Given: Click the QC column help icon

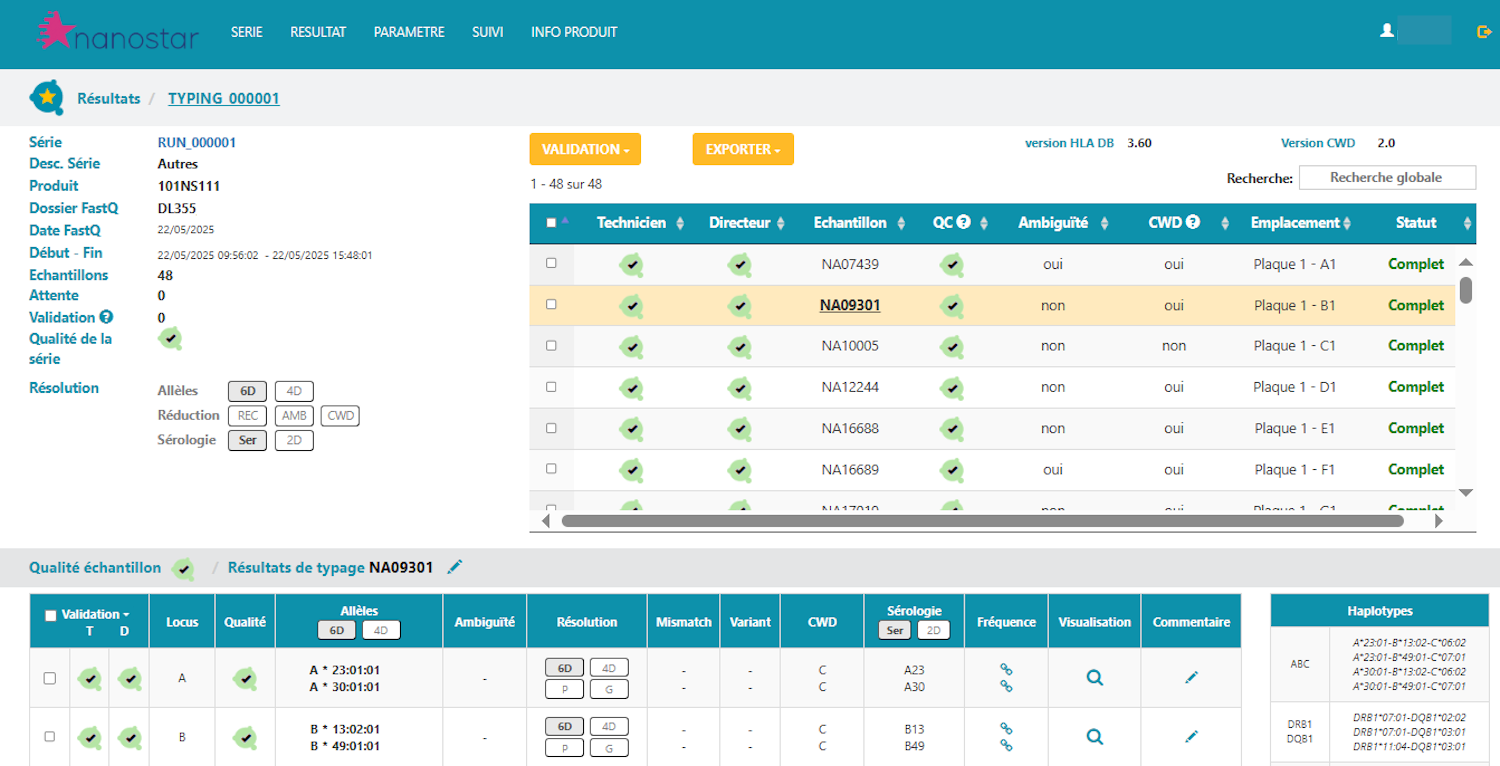Looking at the screenshot, I should point(964,223).
